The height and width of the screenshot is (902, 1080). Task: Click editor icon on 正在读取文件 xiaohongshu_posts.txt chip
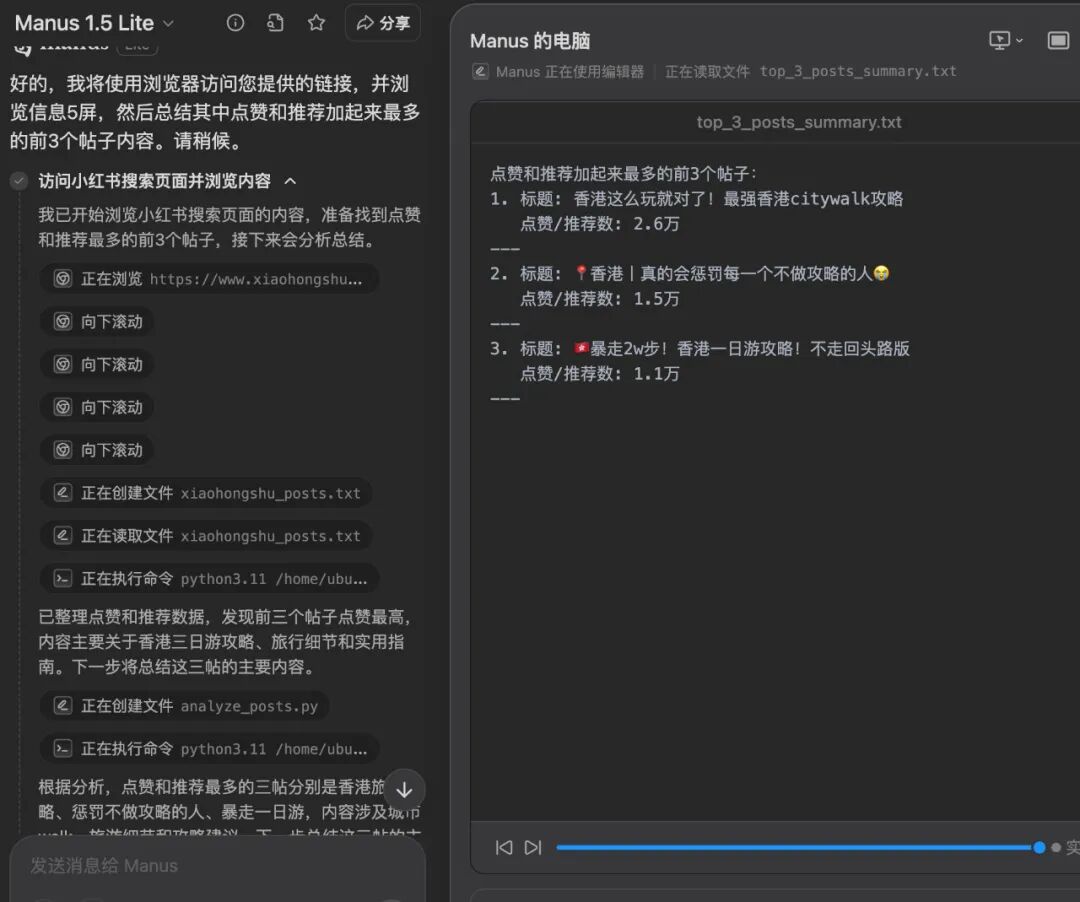(x=63, y=536)
